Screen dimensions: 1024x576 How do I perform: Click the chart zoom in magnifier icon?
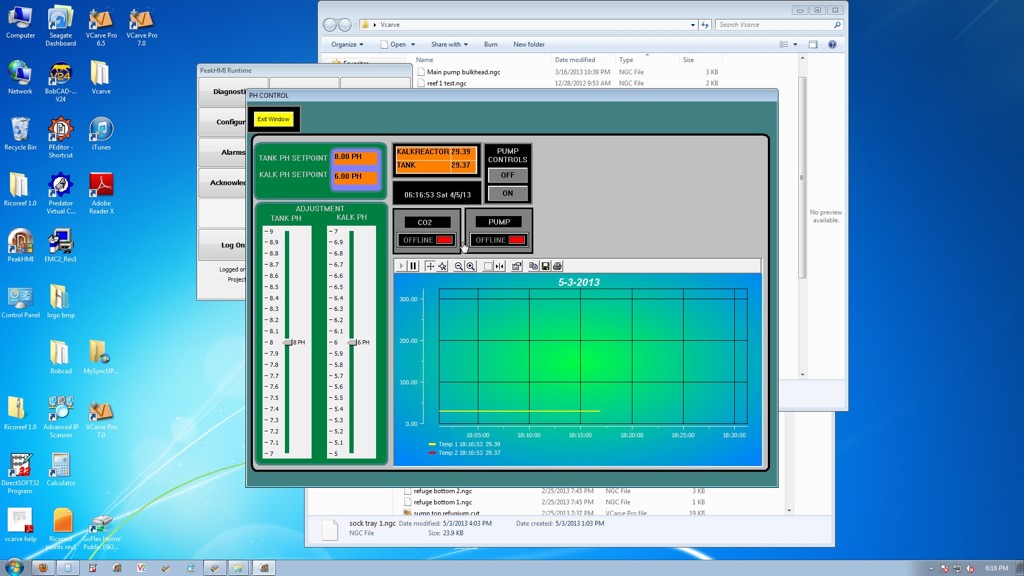pos(470,266)
